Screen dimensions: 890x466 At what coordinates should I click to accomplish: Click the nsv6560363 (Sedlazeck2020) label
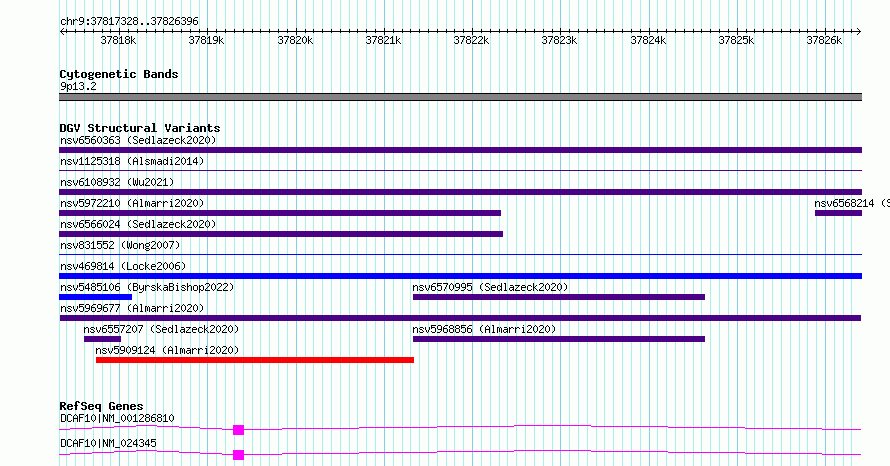[x=138, y=140]
